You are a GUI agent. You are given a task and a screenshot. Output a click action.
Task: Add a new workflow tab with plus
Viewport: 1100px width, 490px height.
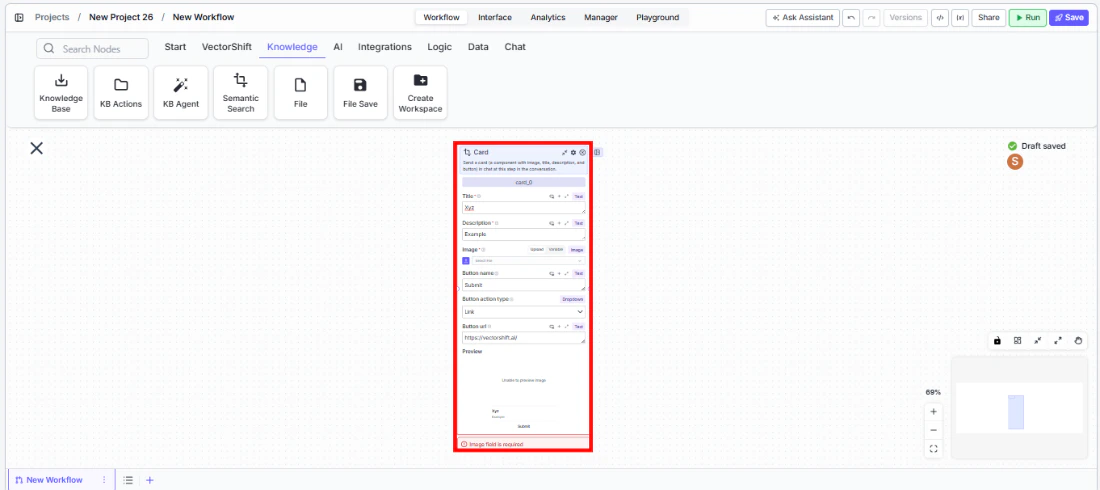point(149,480)
